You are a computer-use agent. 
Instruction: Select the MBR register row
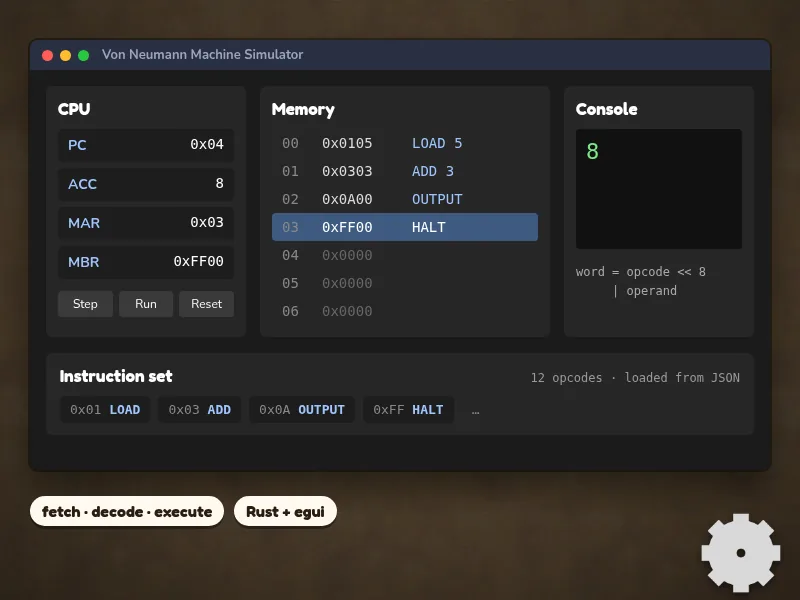[146, 262]
